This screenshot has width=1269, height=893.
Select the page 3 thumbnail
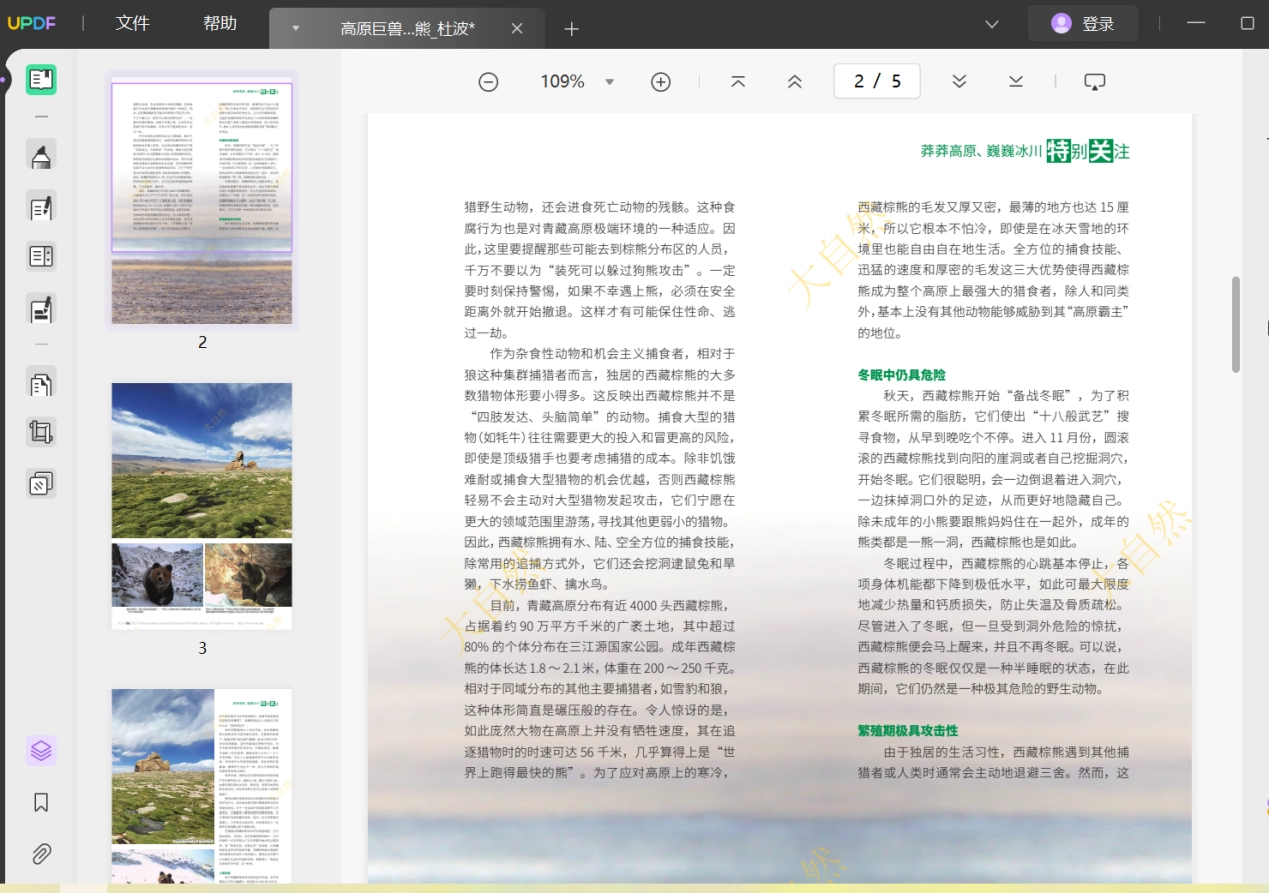point(202,506)
